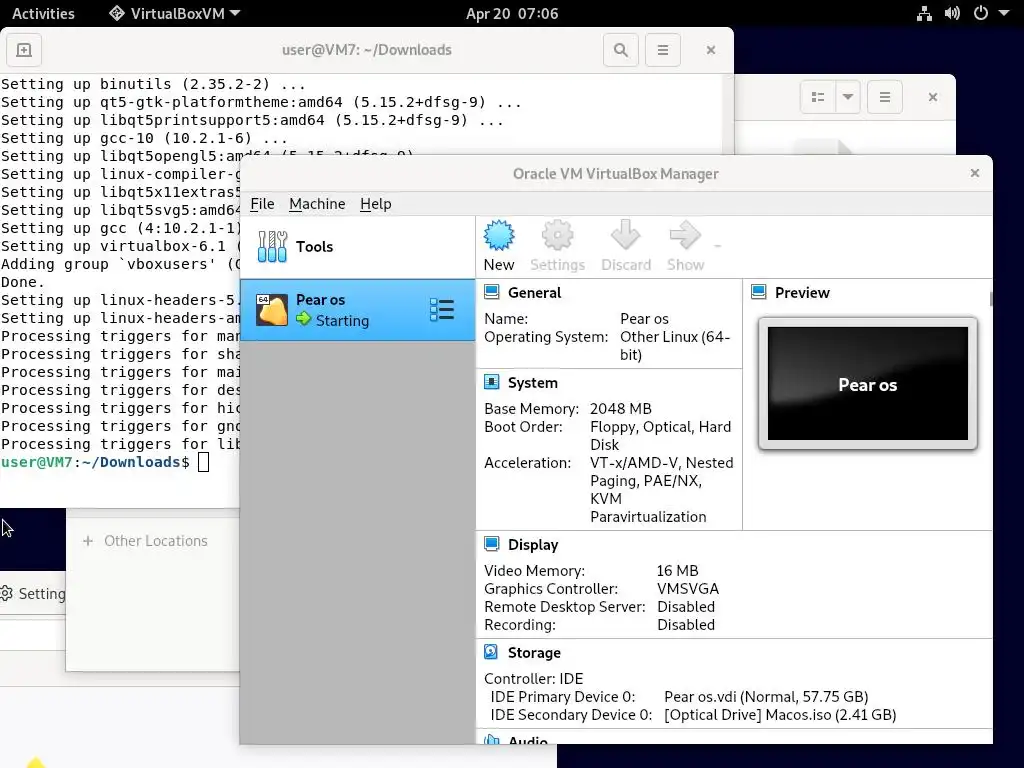
Task: Toggle list view in Files window
Action: point(818,97)
